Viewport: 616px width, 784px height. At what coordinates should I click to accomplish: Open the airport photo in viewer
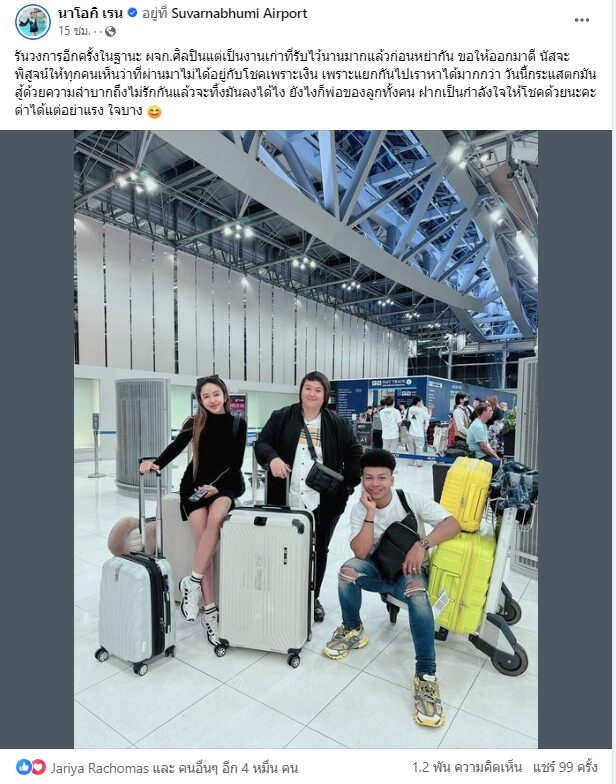click(x=306, y=440)
